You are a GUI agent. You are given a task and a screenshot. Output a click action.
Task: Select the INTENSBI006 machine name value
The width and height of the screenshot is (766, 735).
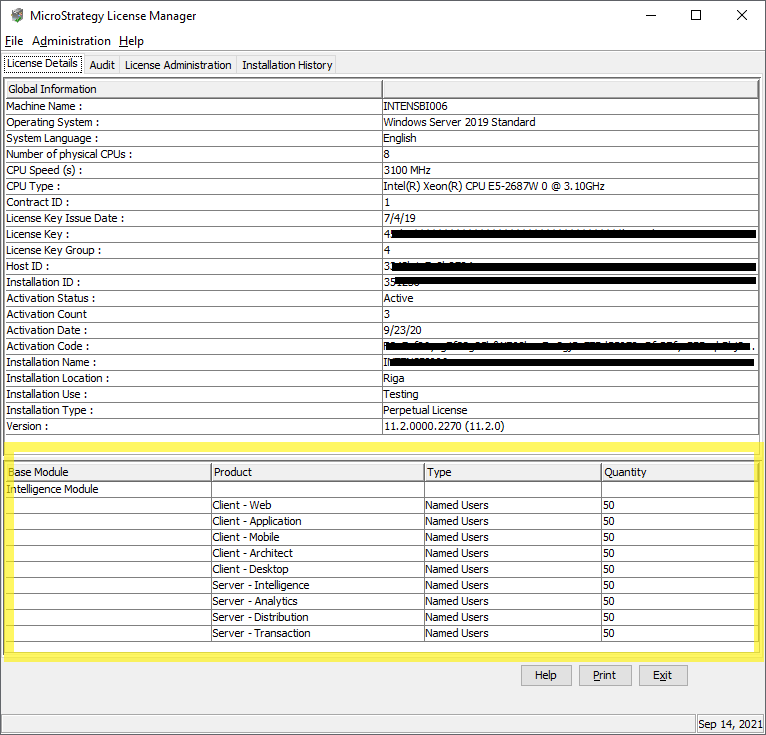tap(415, 106)
